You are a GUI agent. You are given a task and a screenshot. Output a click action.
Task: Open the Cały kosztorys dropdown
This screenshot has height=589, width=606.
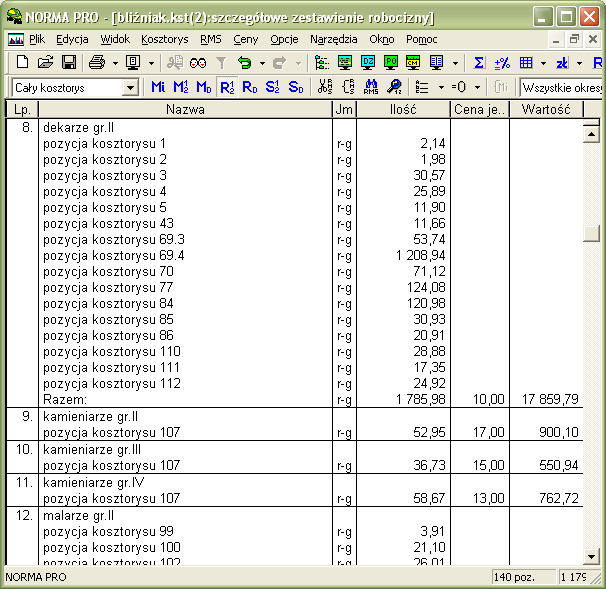(130, 88)
